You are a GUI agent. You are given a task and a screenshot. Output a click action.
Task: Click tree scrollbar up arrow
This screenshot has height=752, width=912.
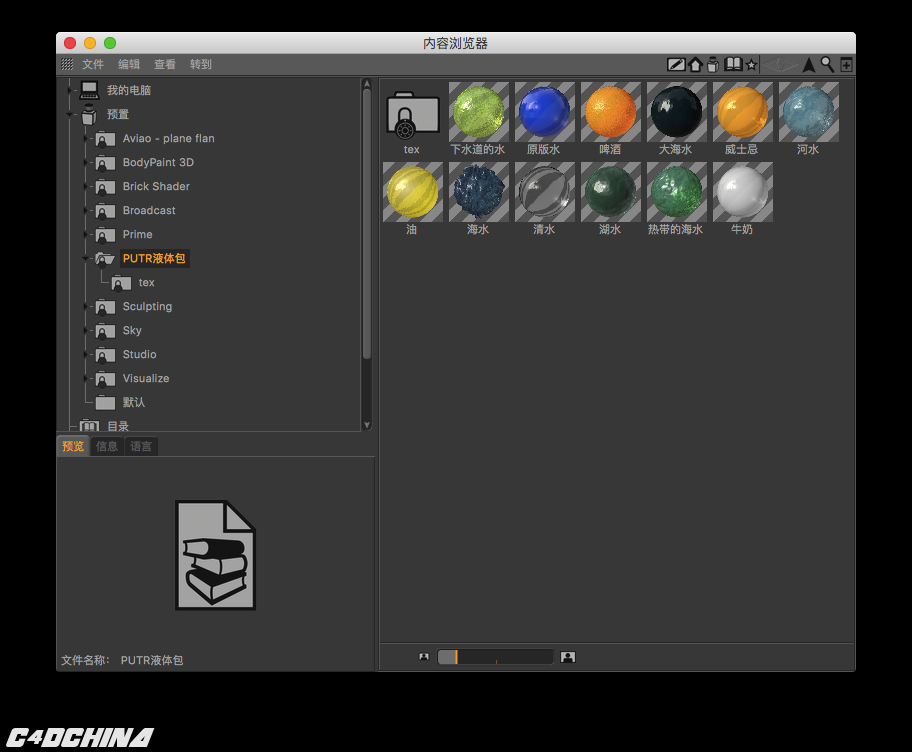click(x=367, y=84)
